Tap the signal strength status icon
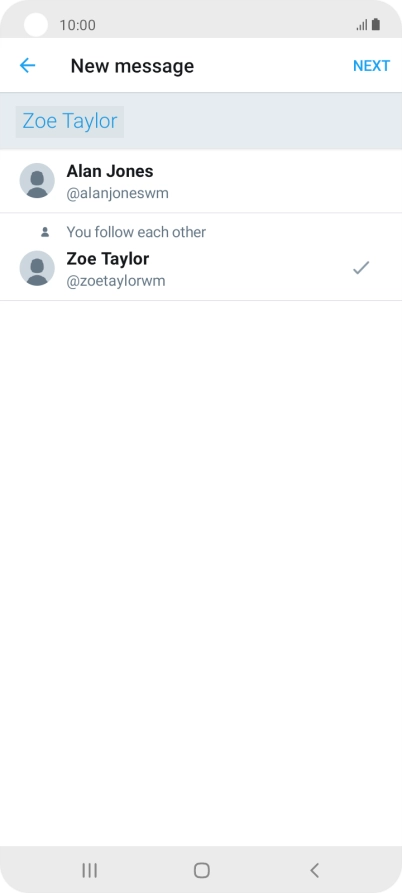The image size is (402, 893). pyautogui.click(x=362, y=25)
